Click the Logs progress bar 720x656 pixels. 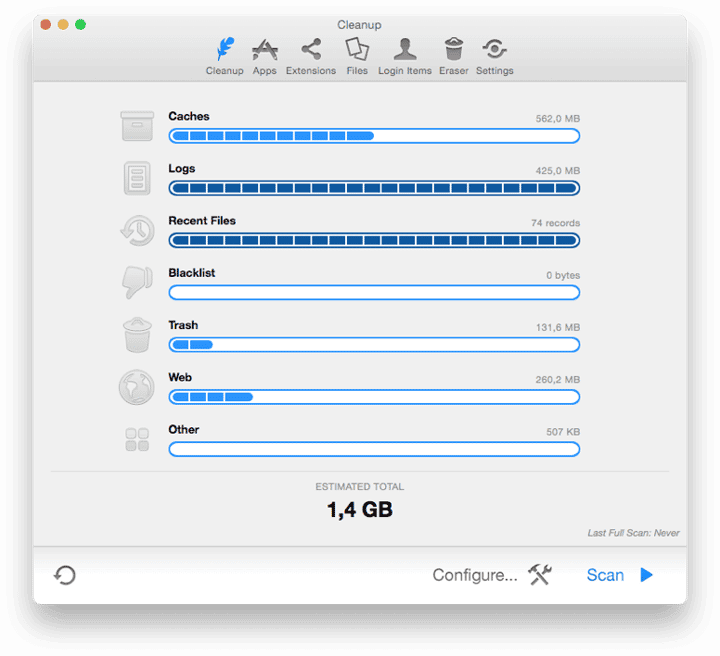click(374, 188)
